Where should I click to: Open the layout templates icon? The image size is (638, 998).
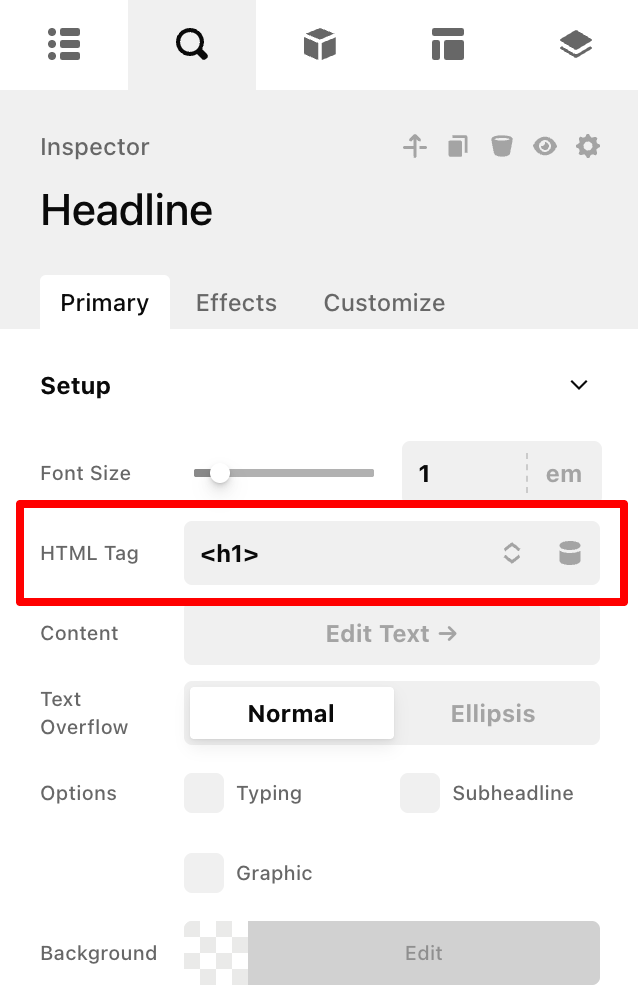[x=447, y=45]
